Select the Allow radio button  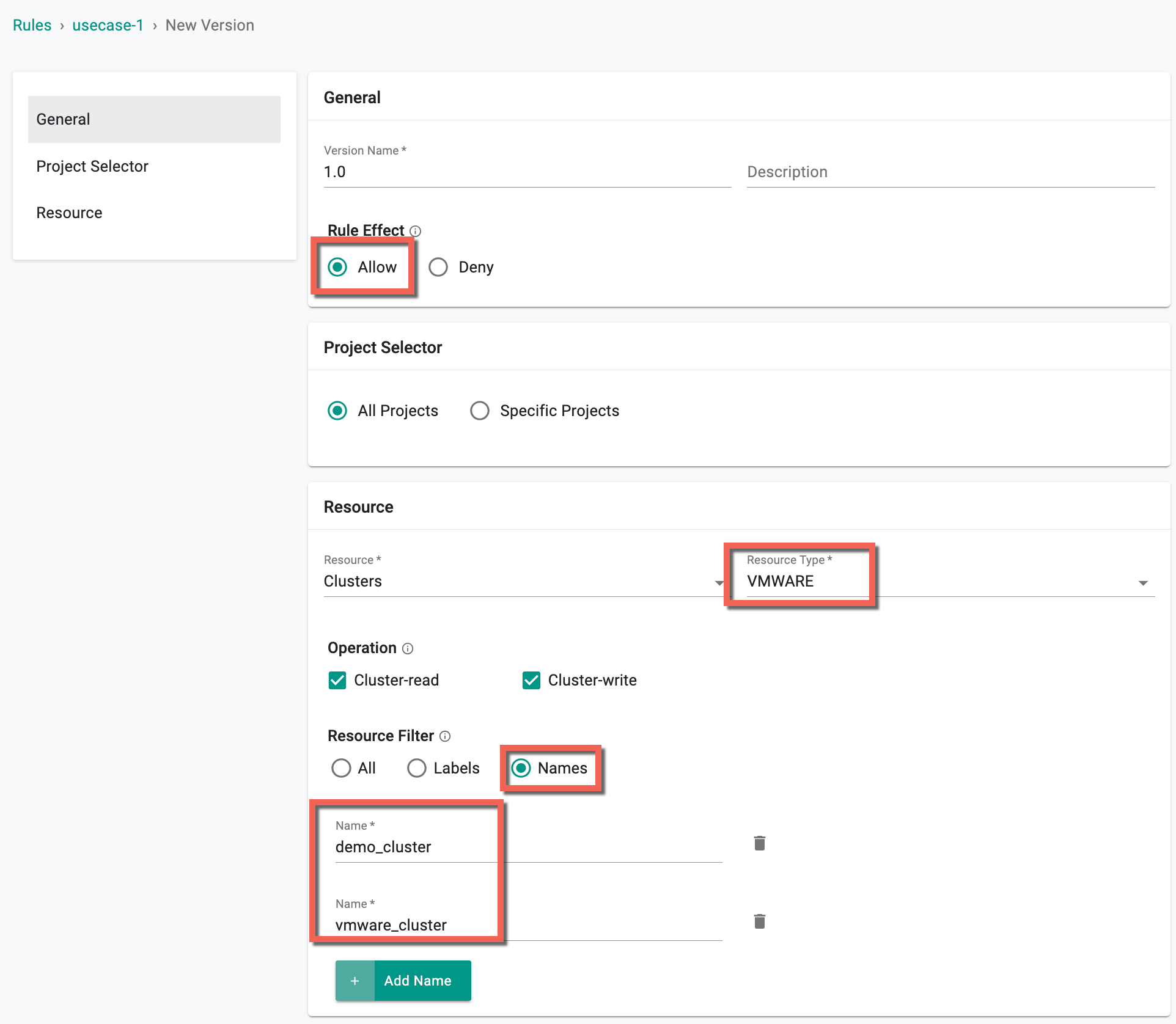340,267
